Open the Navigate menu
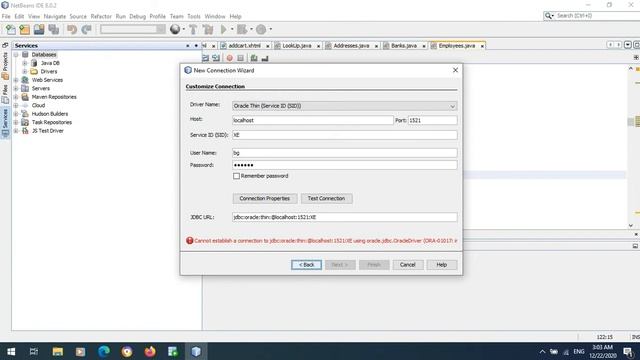Screen dimensions: 640x360 [x=55, y=16]
